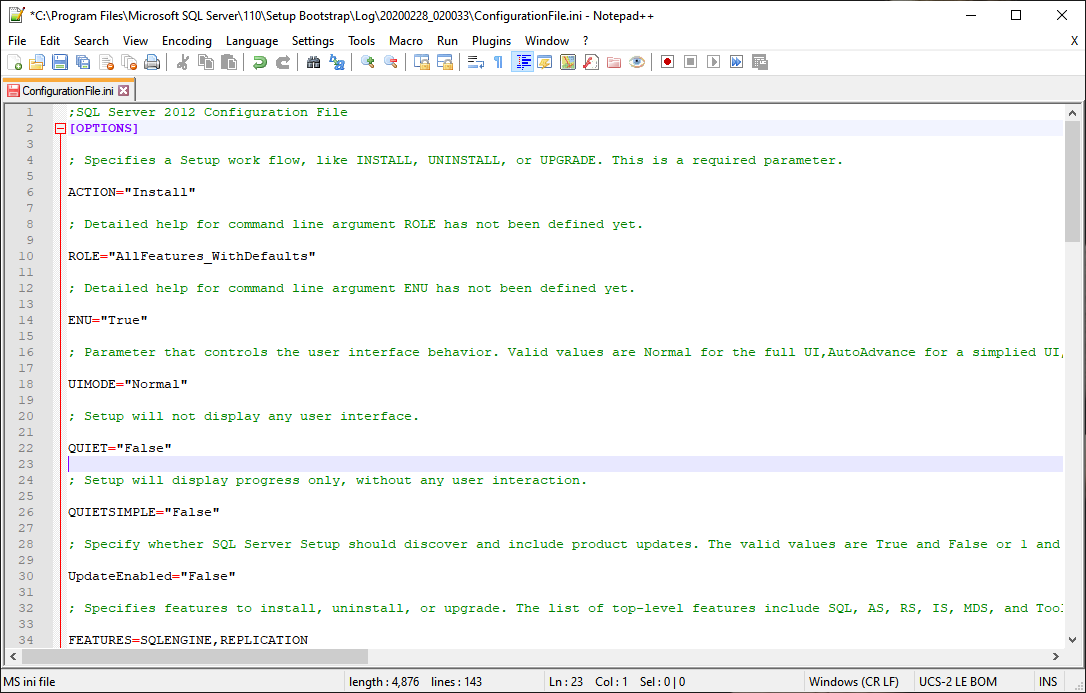Open the Edit menu
The width and height of the screenshot is (1086, 693).
click(x=50, y=41)
